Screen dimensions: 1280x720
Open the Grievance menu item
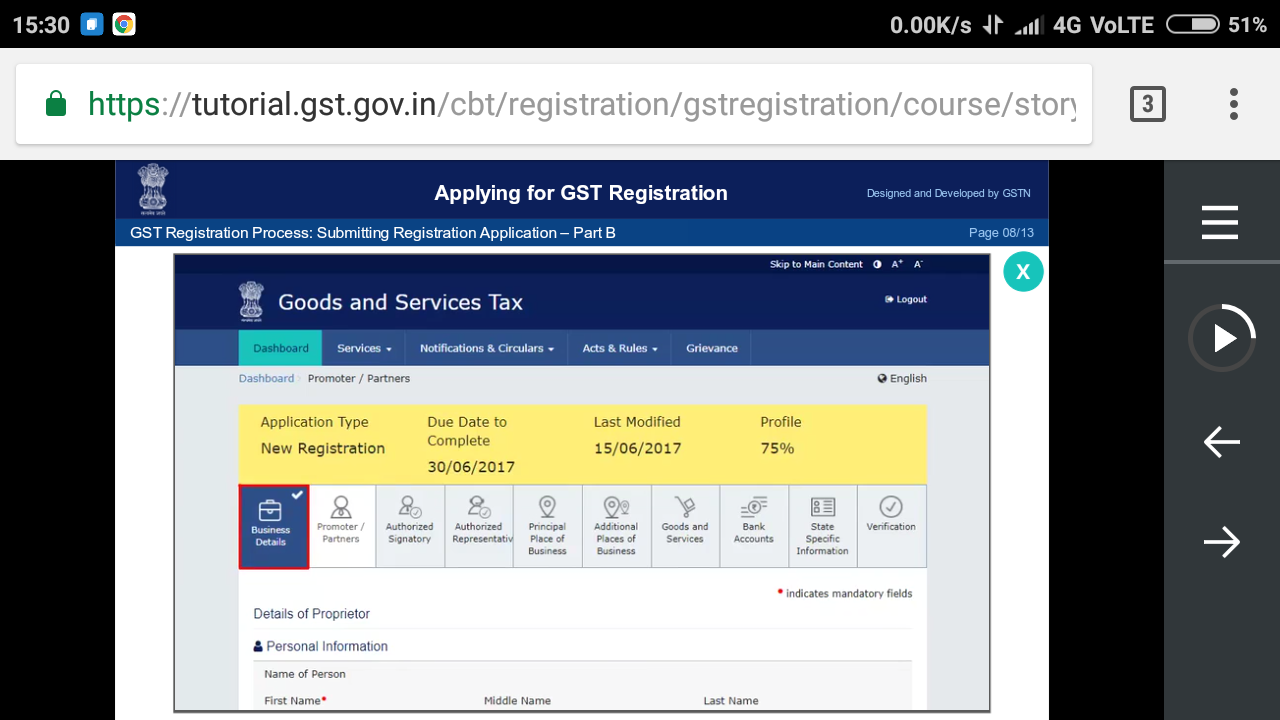711,348
